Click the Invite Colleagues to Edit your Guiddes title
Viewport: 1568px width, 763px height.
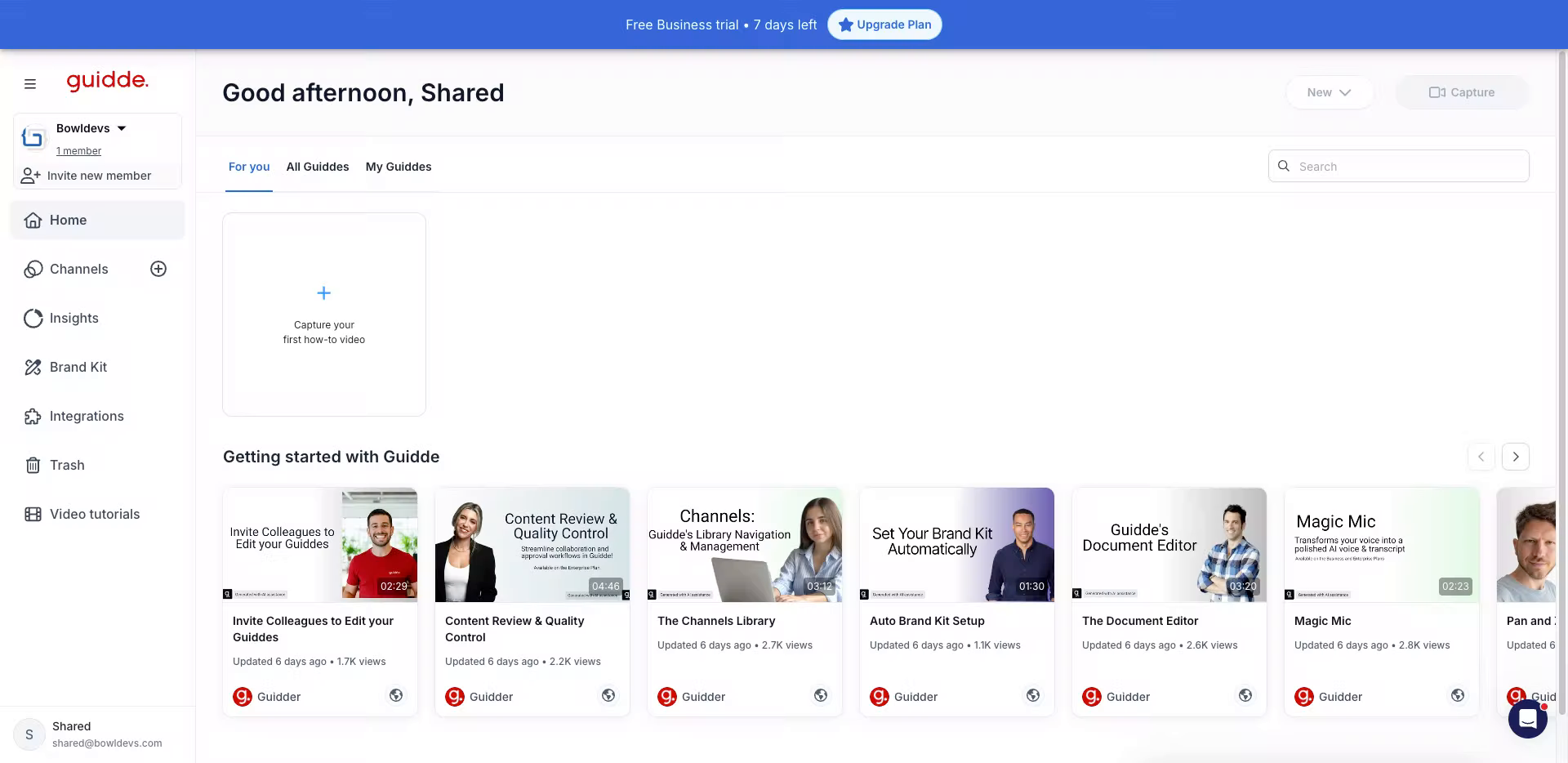pyautogui.click(x=313, y=629)
